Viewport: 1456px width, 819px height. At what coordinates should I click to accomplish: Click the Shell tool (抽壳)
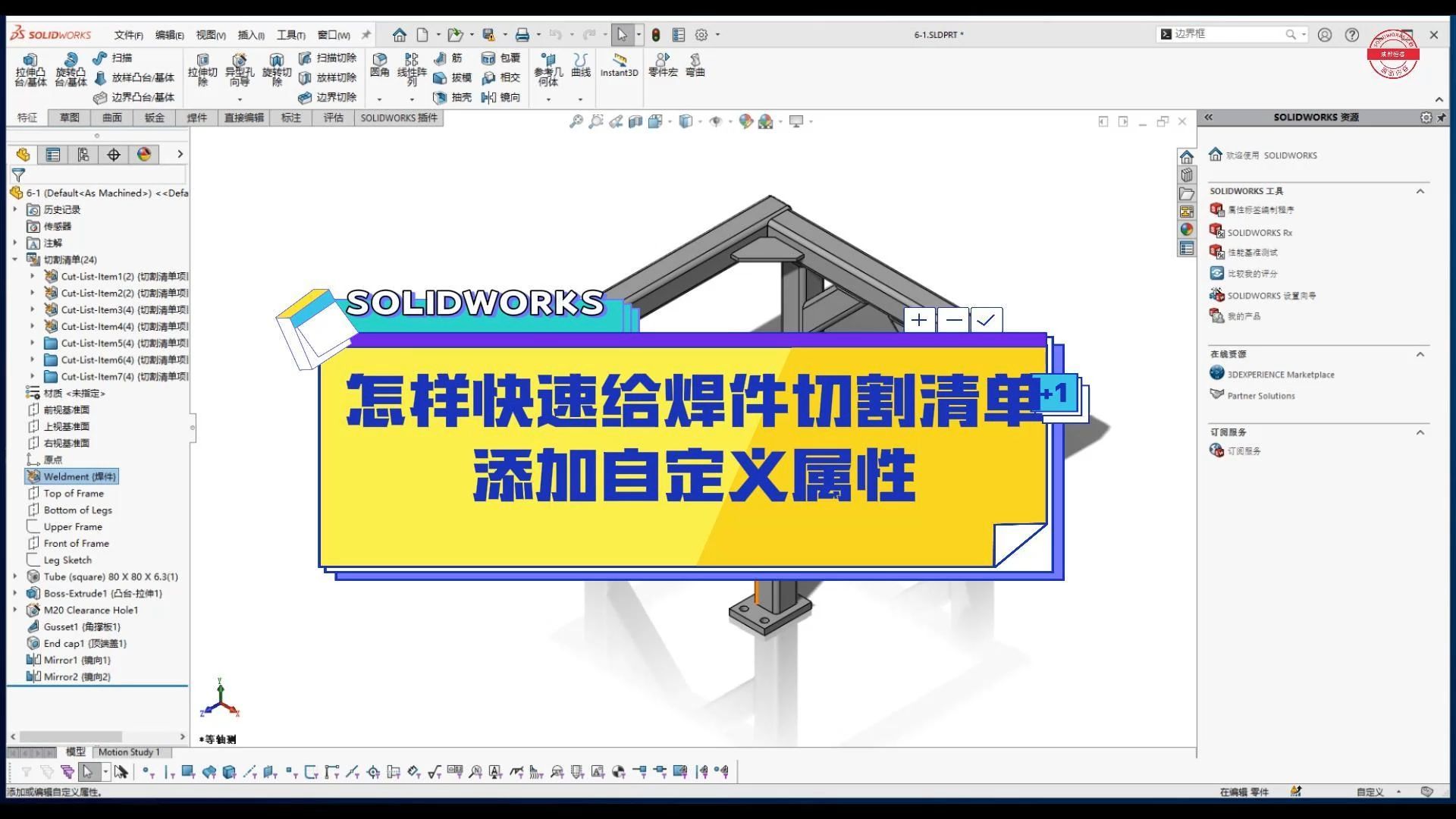[453, 97]
